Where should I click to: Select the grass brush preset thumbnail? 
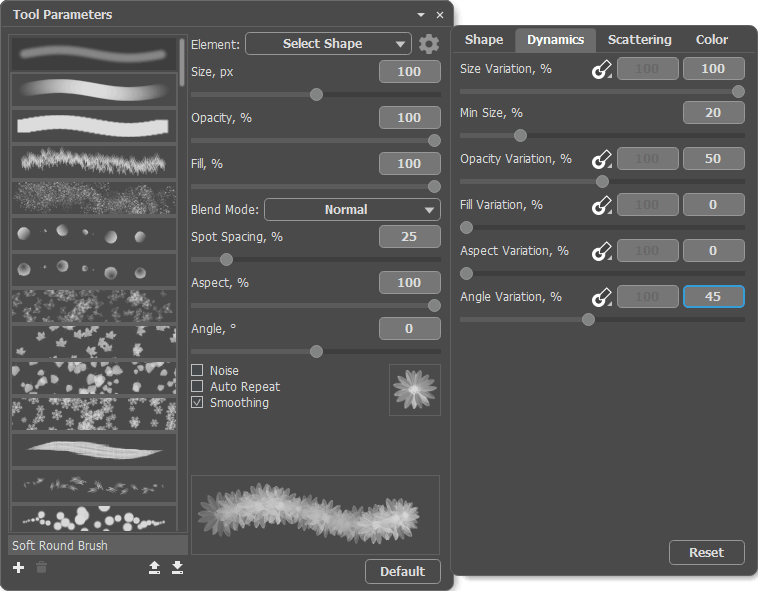click(x=93, y=161)
